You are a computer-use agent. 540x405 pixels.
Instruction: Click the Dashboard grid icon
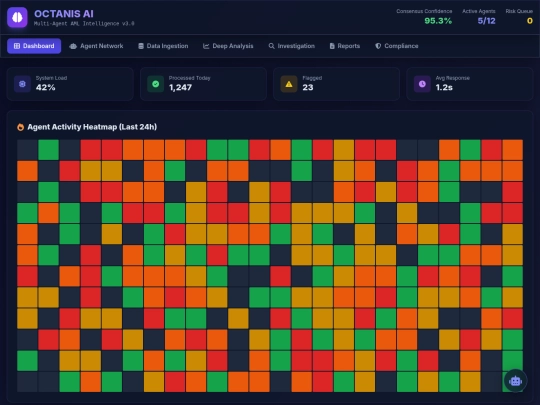(17, 46)
